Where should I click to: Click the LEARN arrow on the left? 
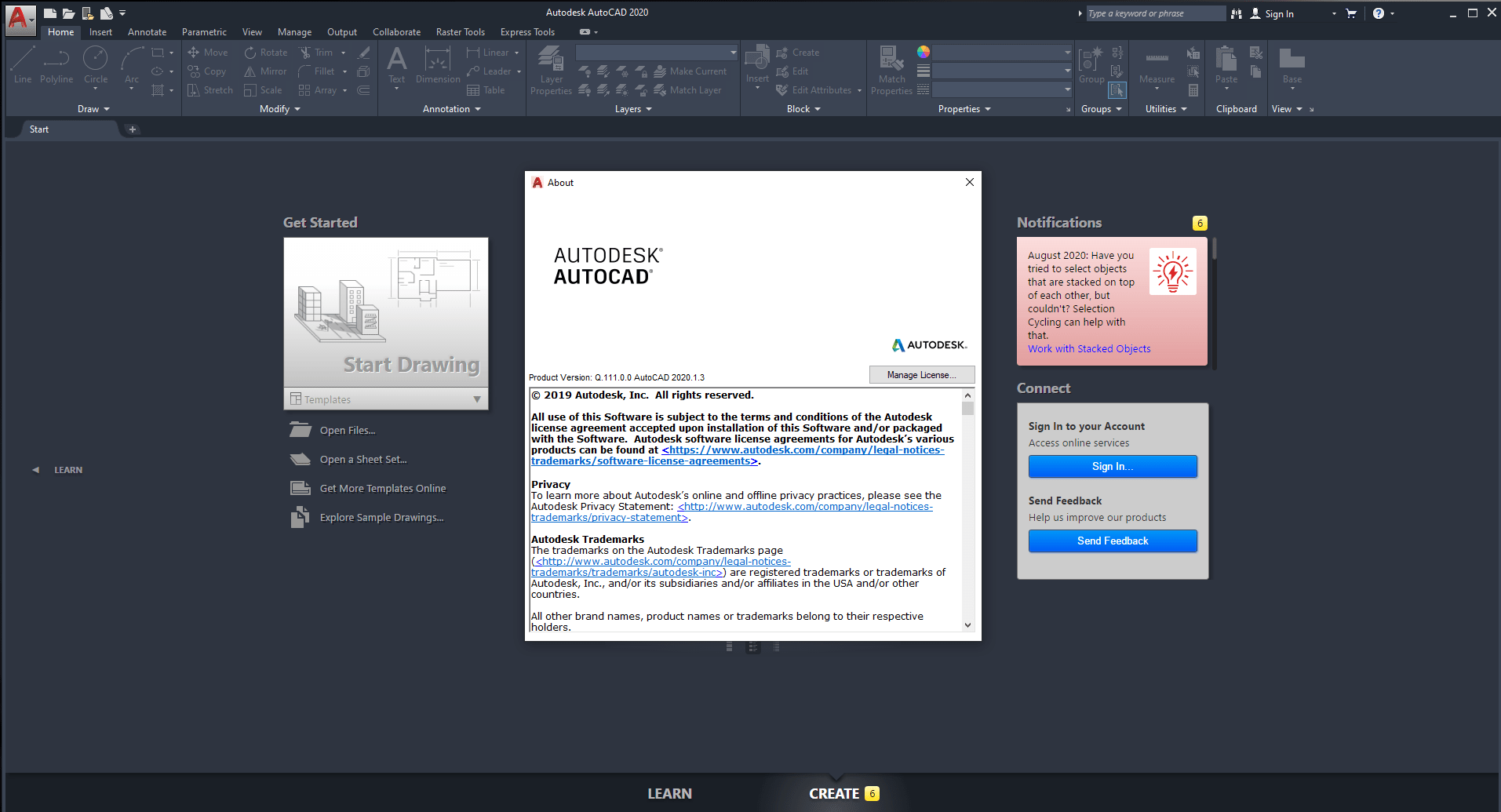[35, 470]
